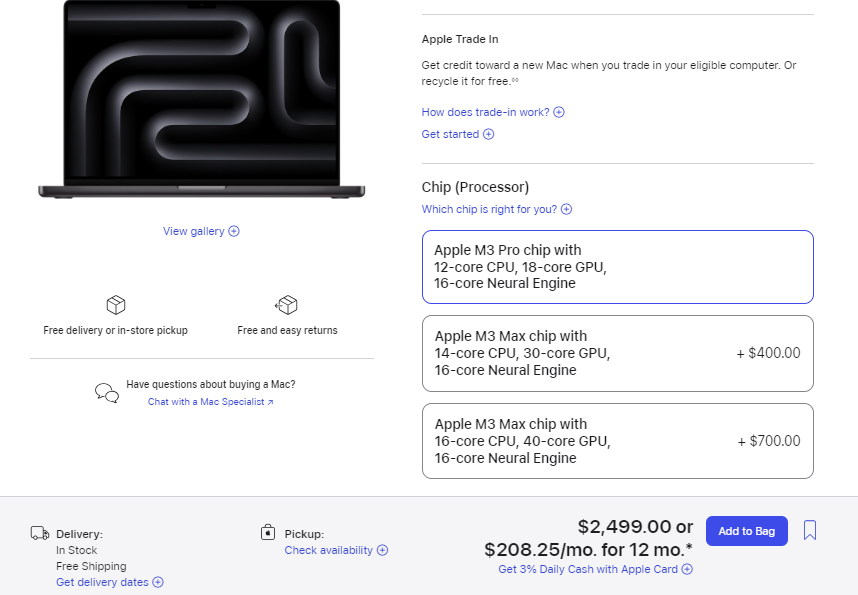The image size is (858, 595).
Task: Click Get started trade-in link
Action: (x=450, y=134)
